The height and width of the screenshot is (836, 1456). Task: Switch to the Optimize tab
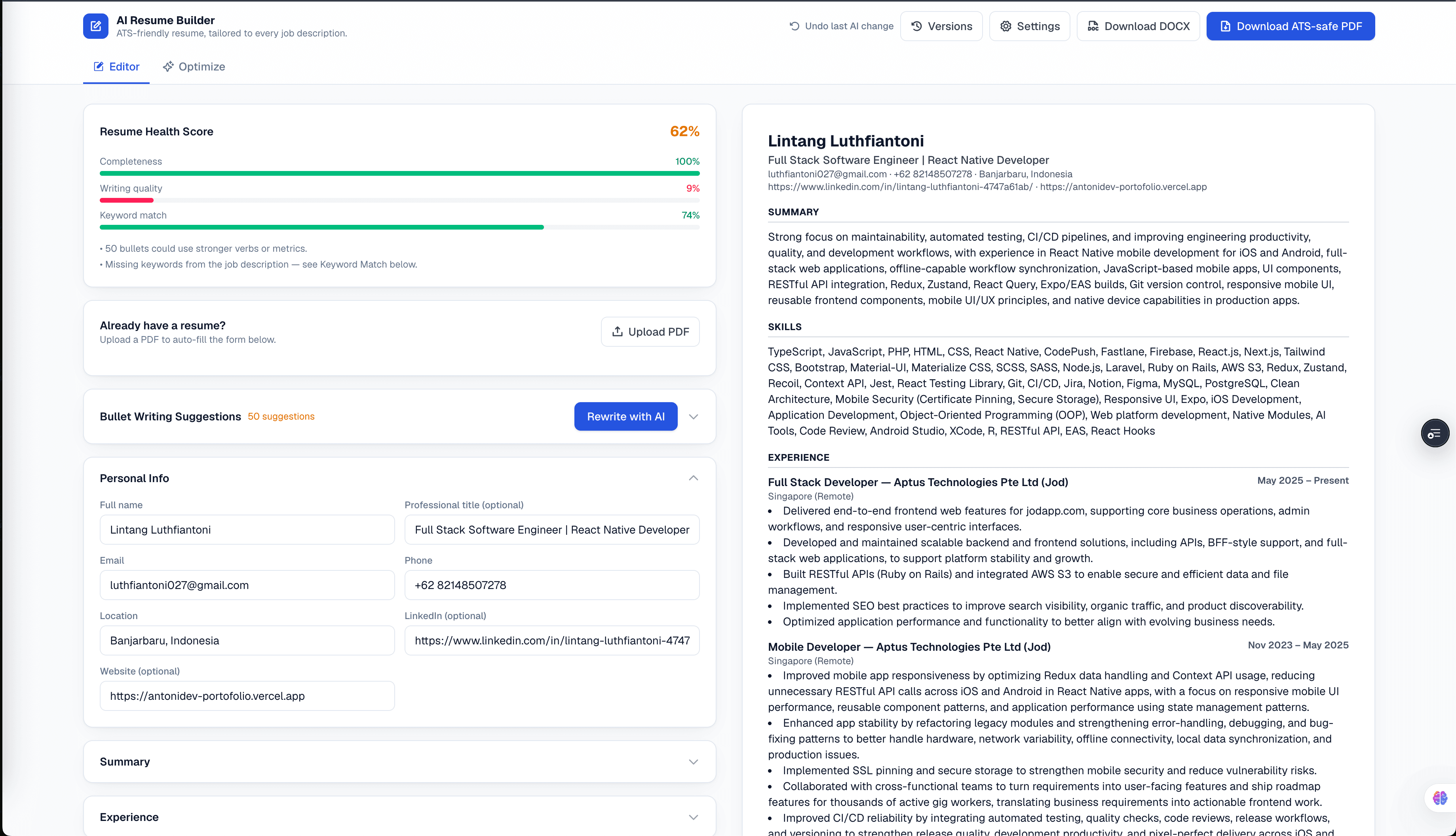click(194, 66)
